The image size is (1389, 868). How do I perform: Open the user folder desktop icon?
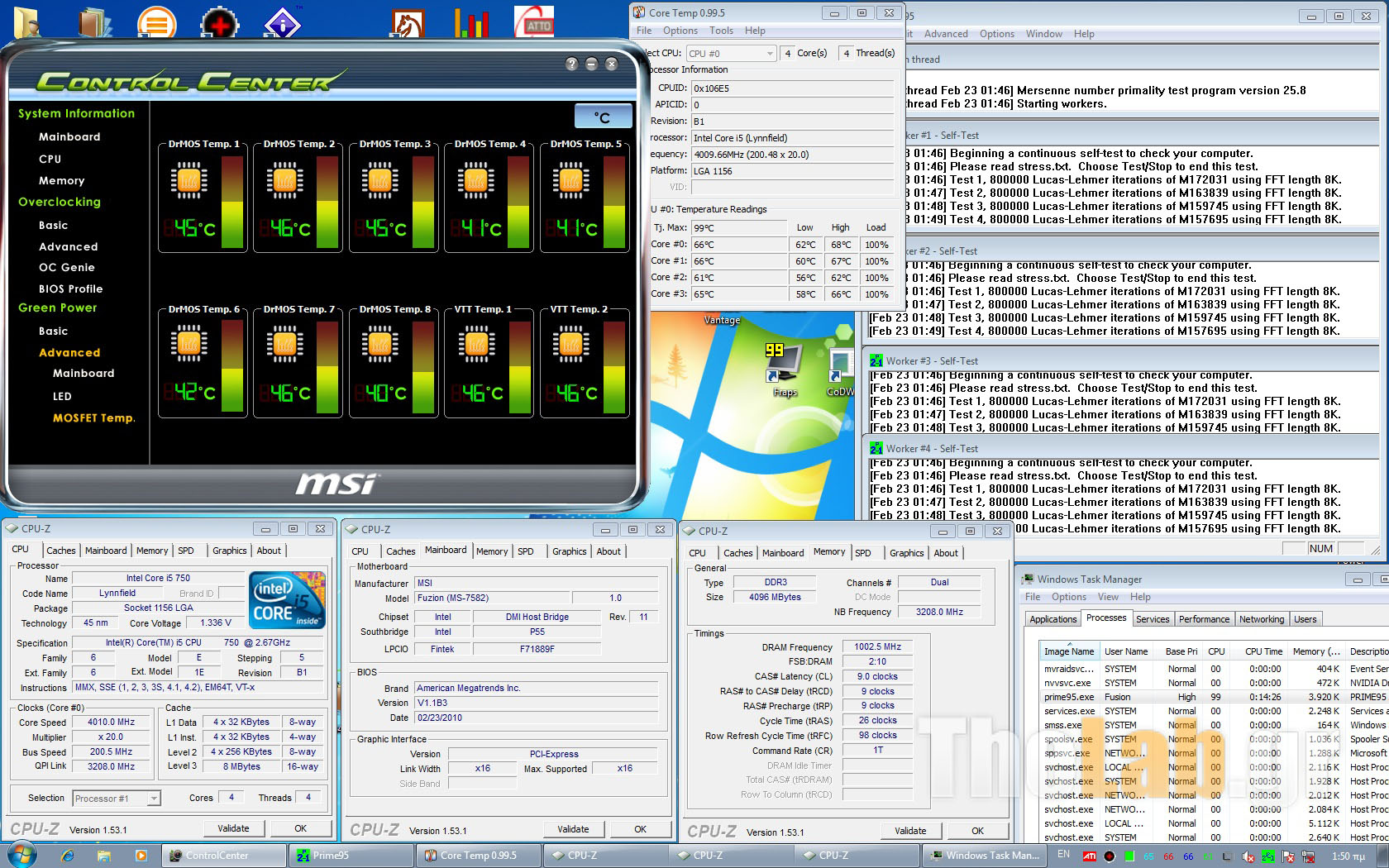click(x=26, y=22)
